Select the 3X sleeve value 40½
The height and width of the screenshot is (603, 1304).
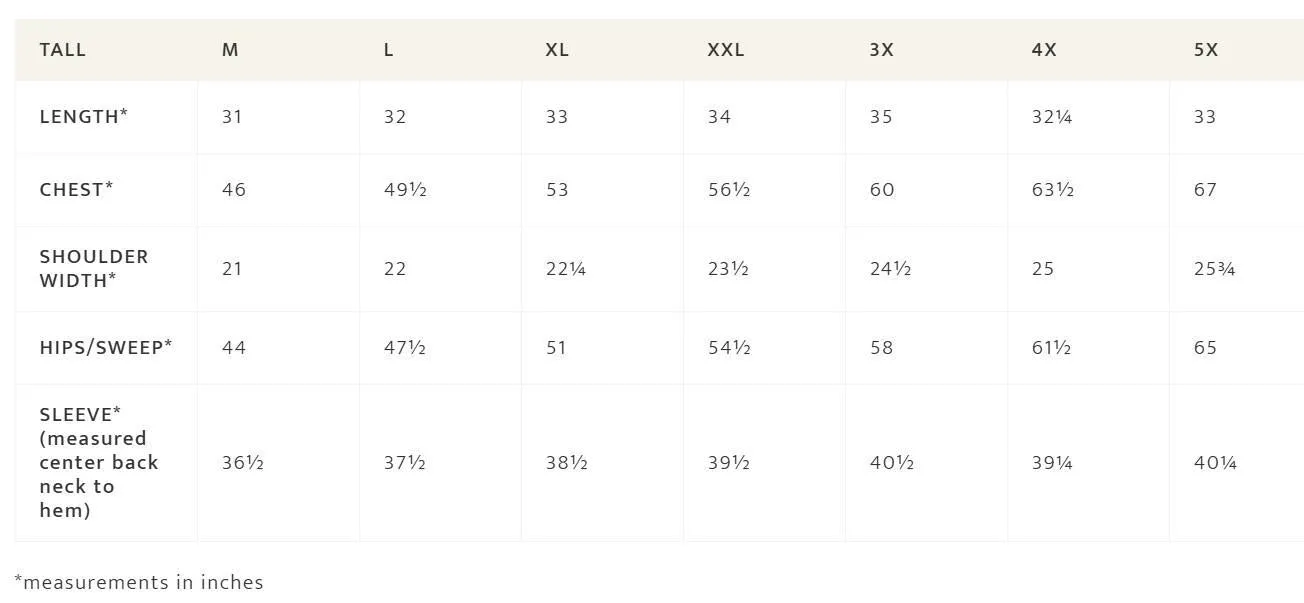click(x=891, y=462)
